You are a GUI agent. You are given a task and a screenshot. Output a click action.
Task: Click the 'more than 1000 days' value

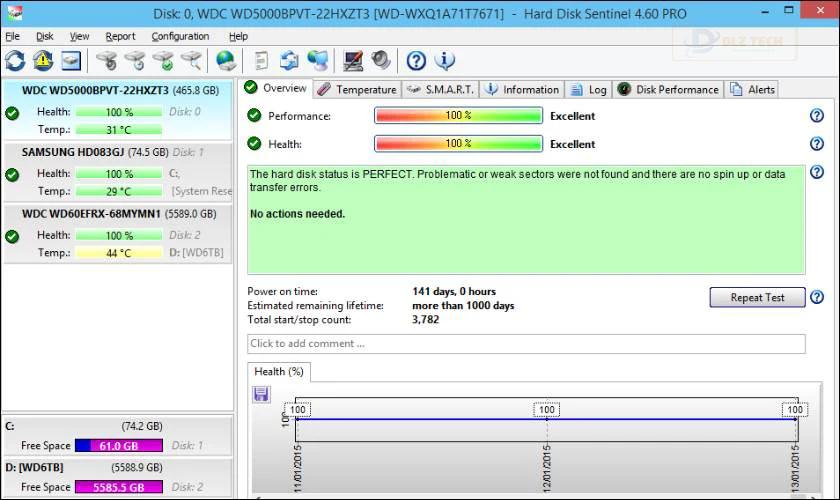(x=463, y=305)
